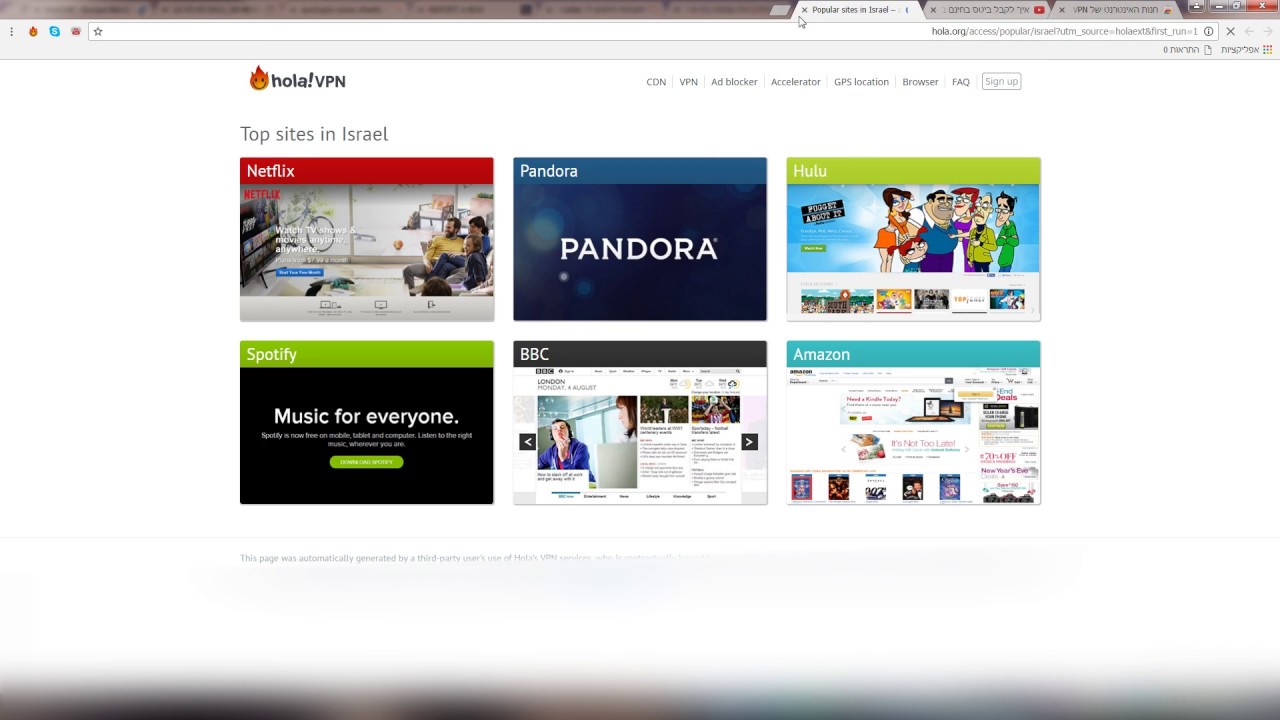This screenshot has height=720, width=1280.
Task: Open the Pandora site tile
Action: [x=640, y=239]
